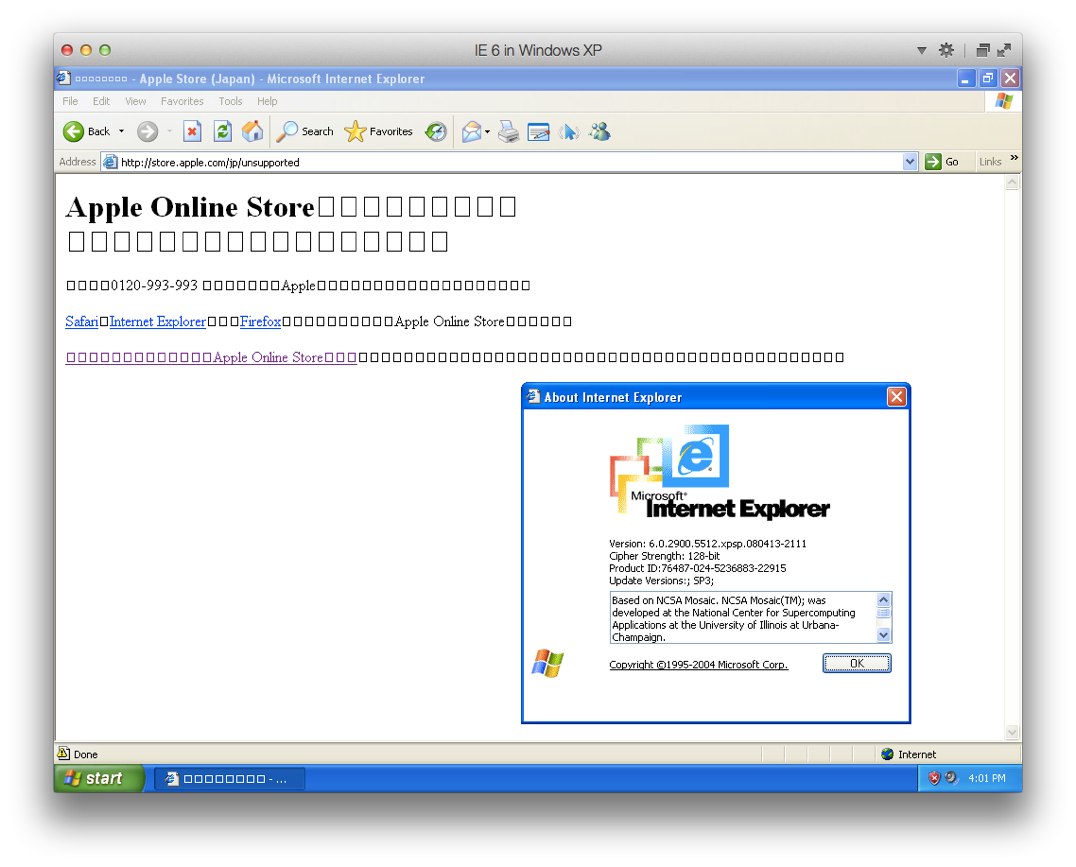Follow the Safari link
The height and width of the screenshot is (867, 1076).
pos(82,321)
